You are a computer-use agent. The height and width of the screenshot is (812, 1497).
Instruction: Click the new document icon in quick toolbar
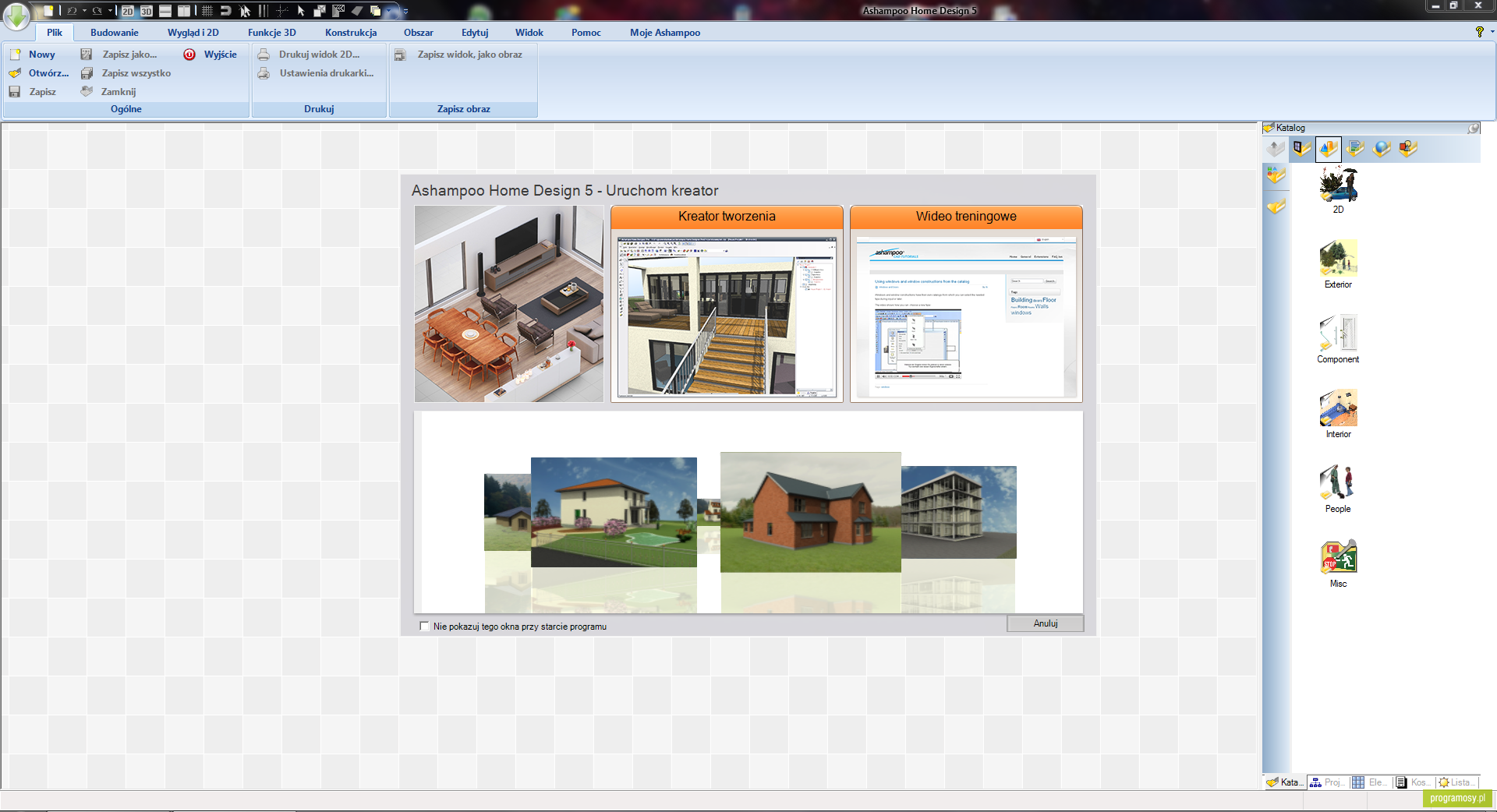[x=48, y=11]
